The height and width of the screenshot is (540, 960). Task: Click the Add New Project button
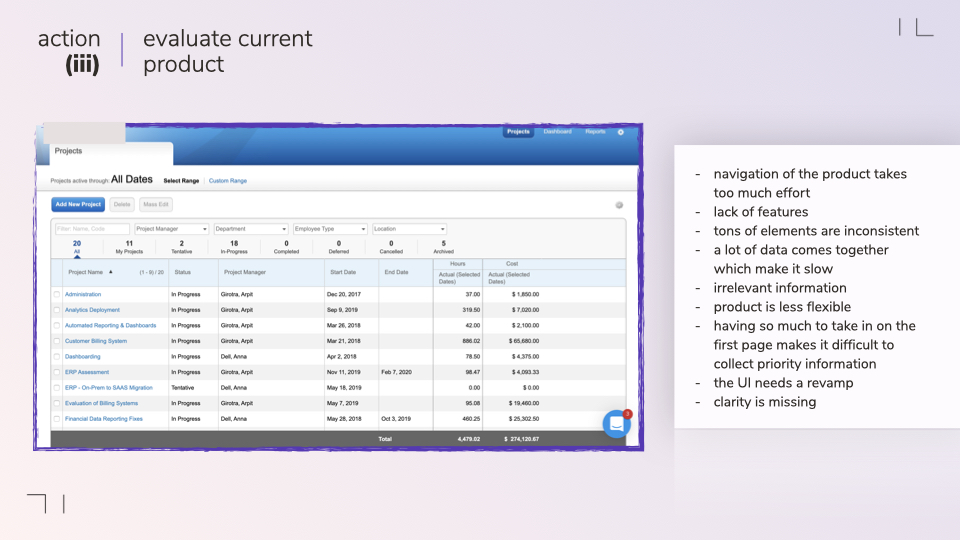point(78,205)
